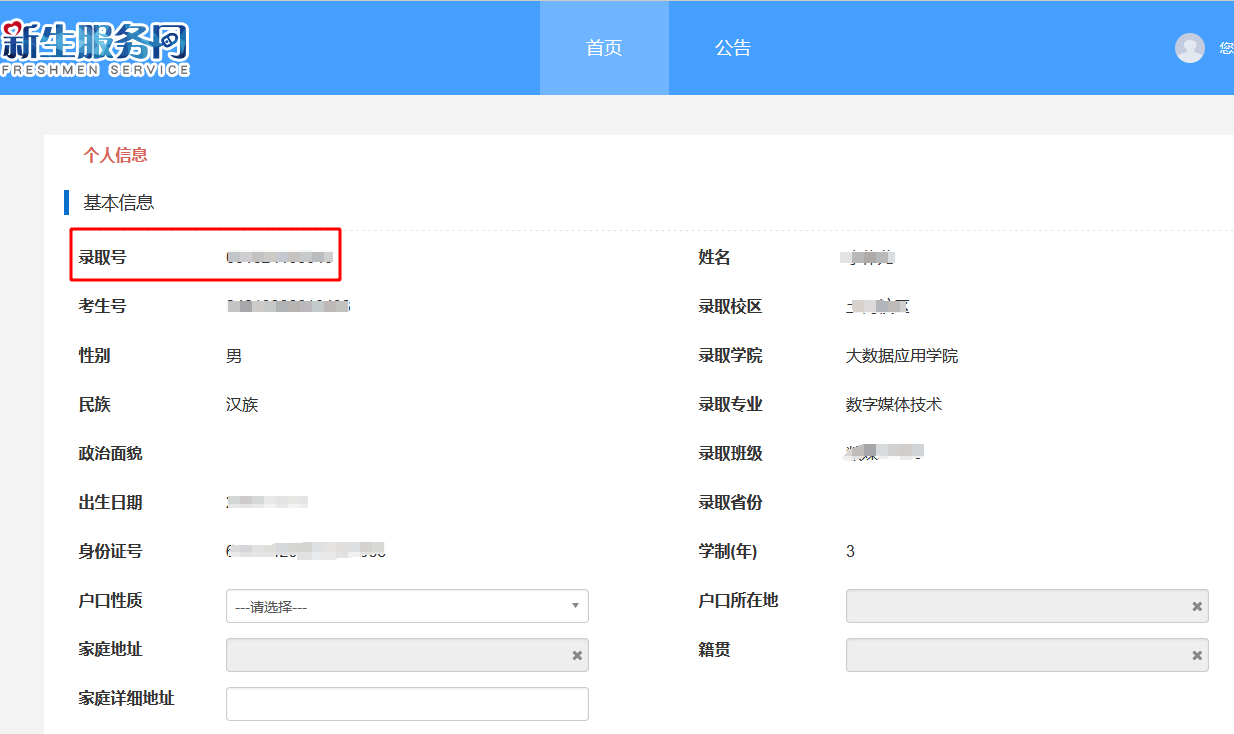The width and height of the screenshot is (1234, 734).
Task: Click the blurred 身份证号 value
Action: pos(305,551)
